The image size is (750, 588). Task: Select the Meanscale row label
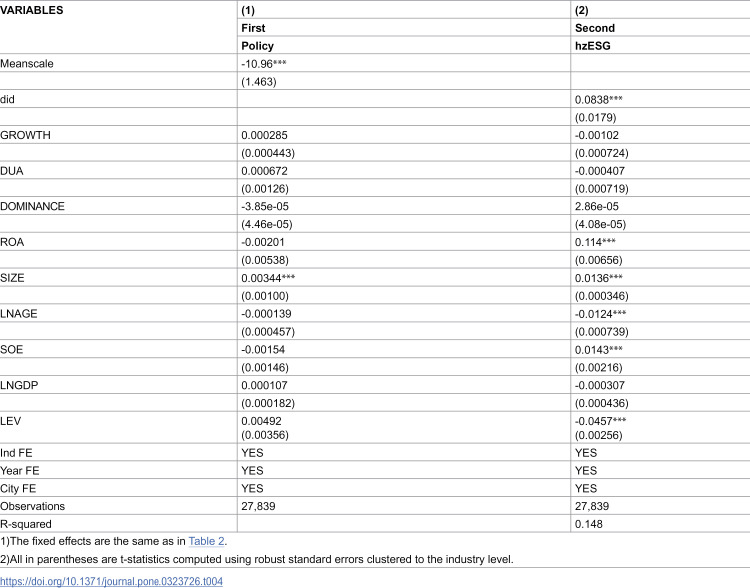point(27,64)
